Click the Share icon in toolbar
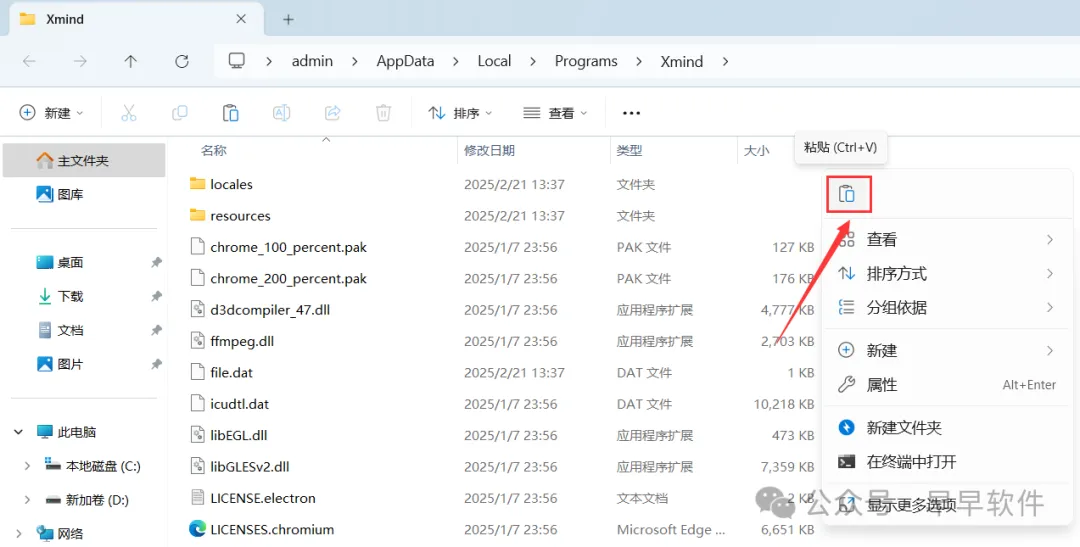 tap(333, 113)
